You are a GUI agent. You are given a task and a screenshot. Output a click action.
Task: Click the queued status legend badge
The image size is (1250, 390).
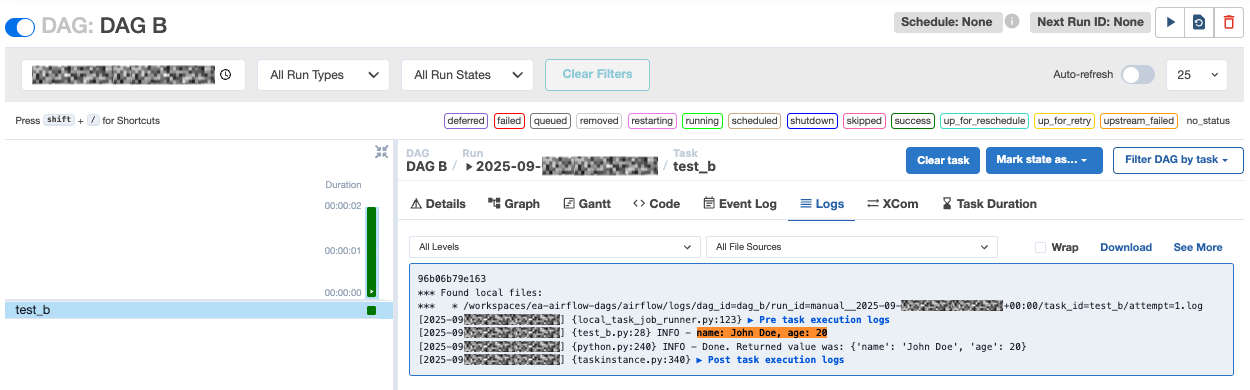click(550, 121)
